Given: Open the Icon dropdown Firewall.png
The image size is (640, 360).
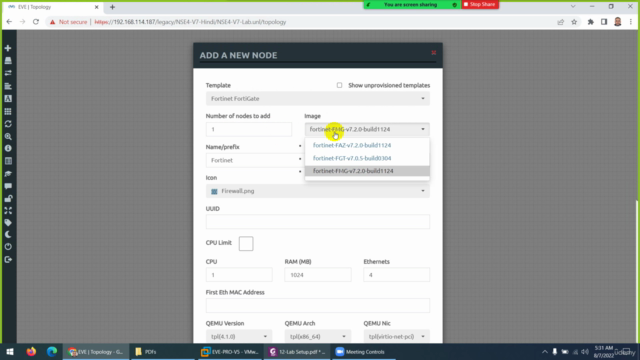Looking at the screenshot, I should (x=318, y=191).
